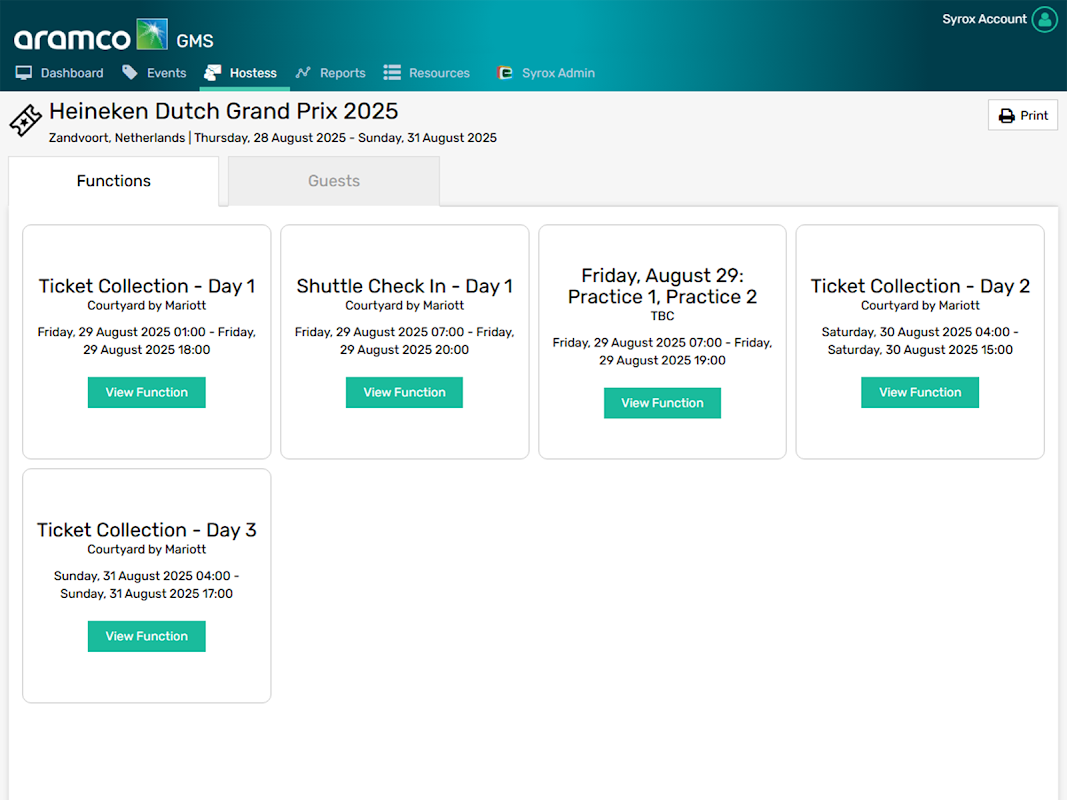View Function for Practice 1, Practice 2
1067x800 pixels.
tap(662, 403)
